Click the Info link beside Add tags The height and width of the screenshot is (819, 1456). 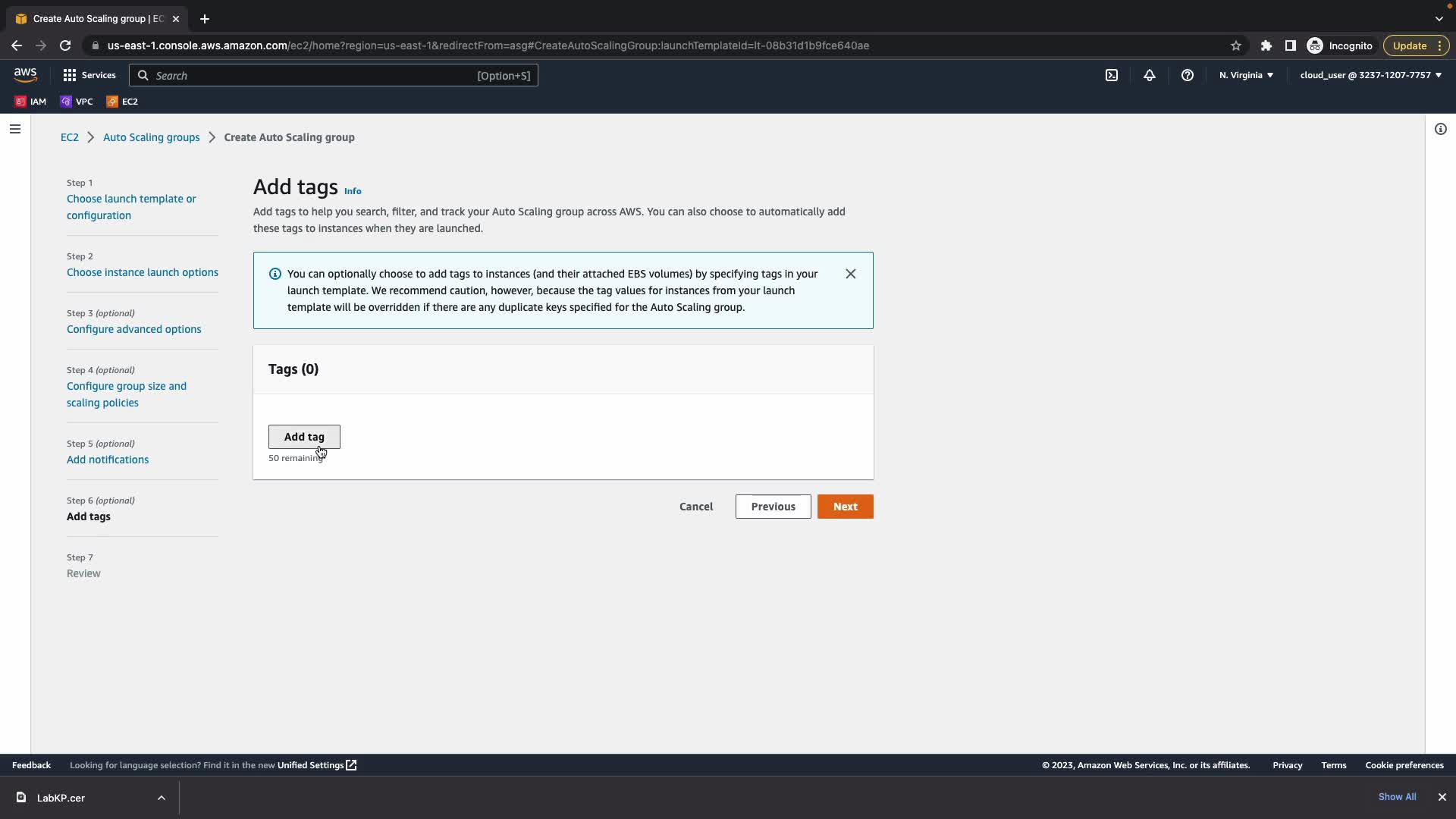(353, 191)
